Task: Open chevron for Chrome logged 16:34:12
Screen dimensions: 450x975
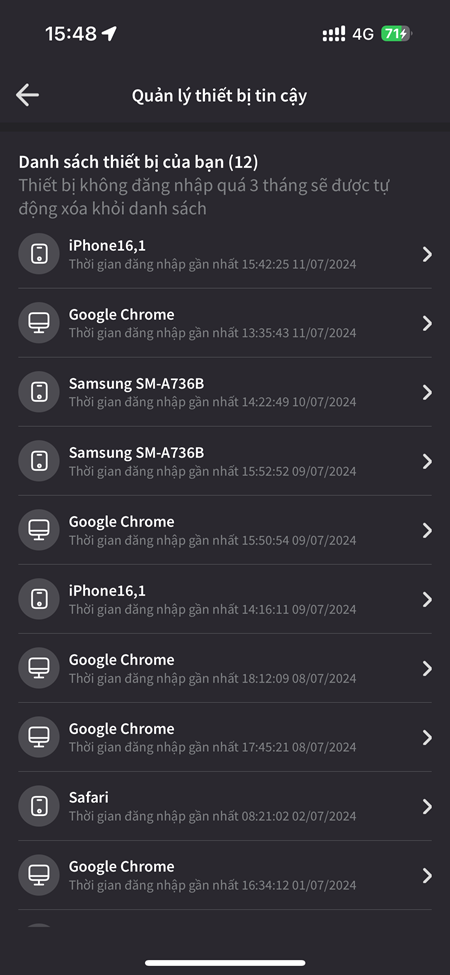Action: pyautogui.click(x=427, y=876)
